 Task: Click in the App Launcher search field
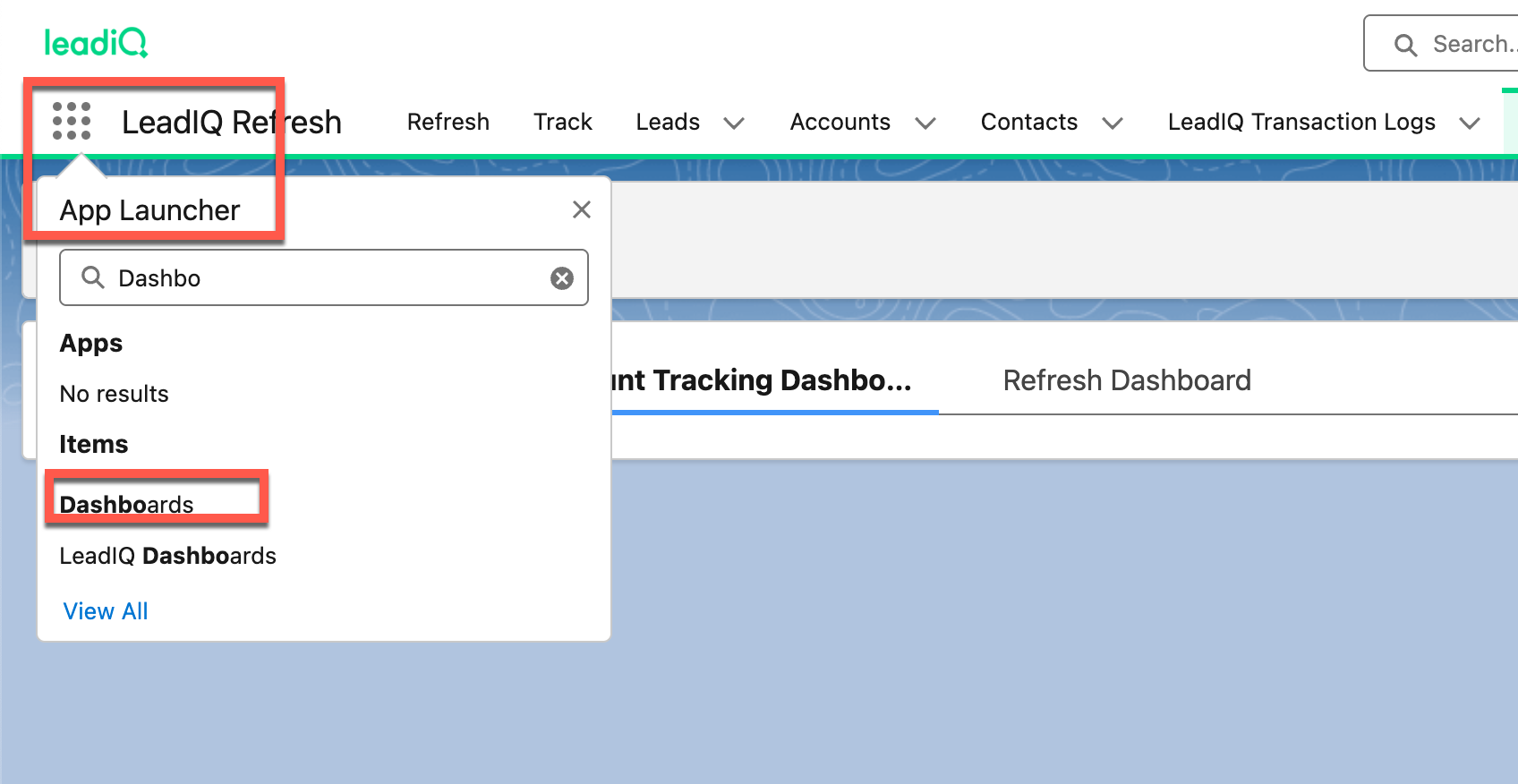click(x=322, y=278)
